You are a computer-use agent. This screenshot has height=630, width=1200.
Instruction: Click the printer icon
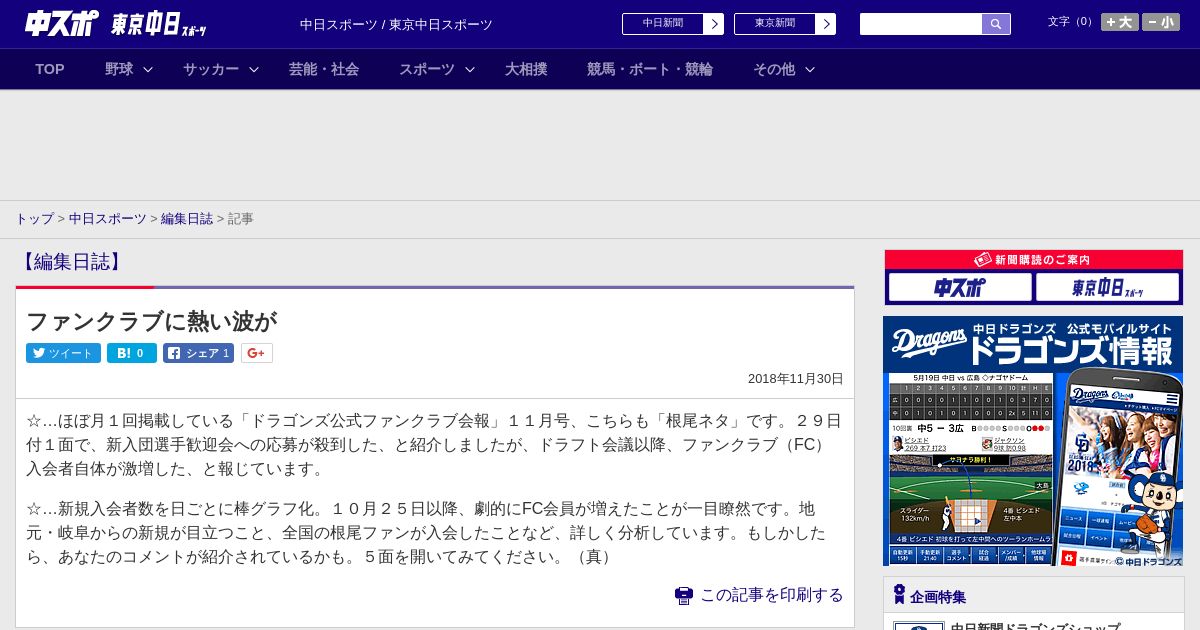point(684,595)
